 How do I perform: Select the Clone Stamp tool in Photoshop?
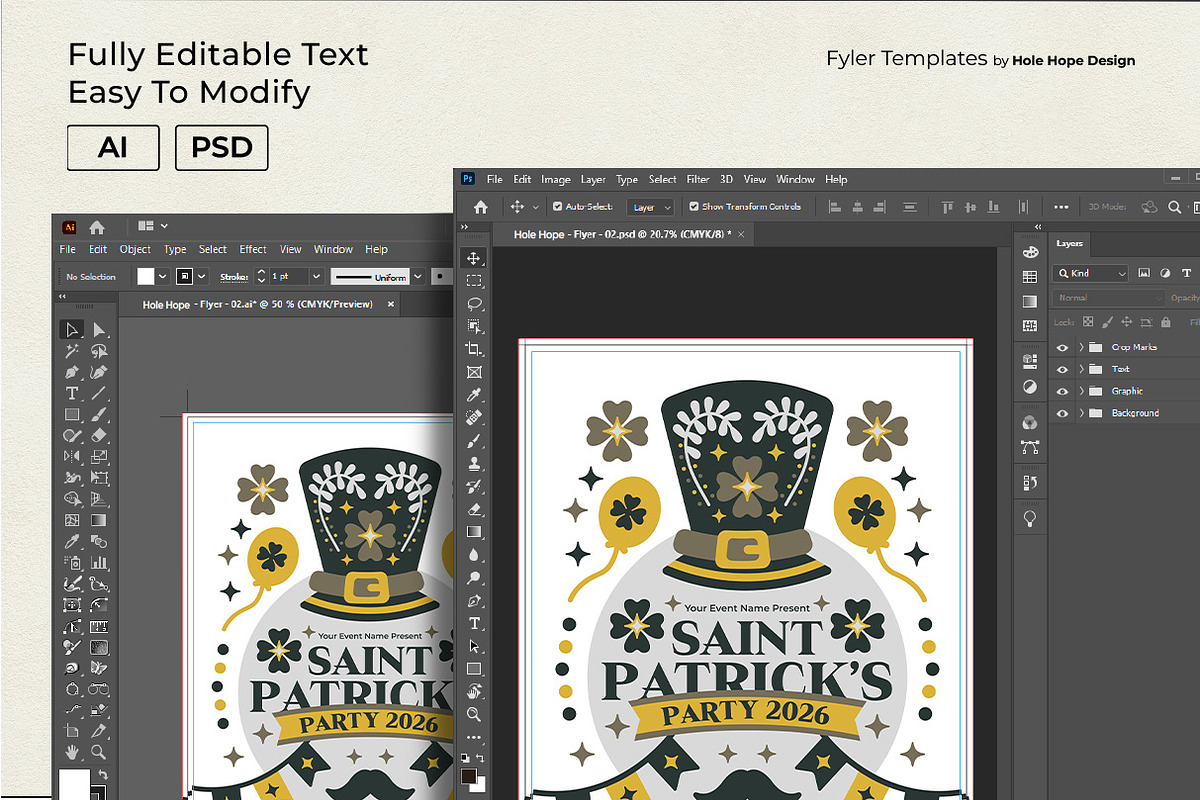474,464
